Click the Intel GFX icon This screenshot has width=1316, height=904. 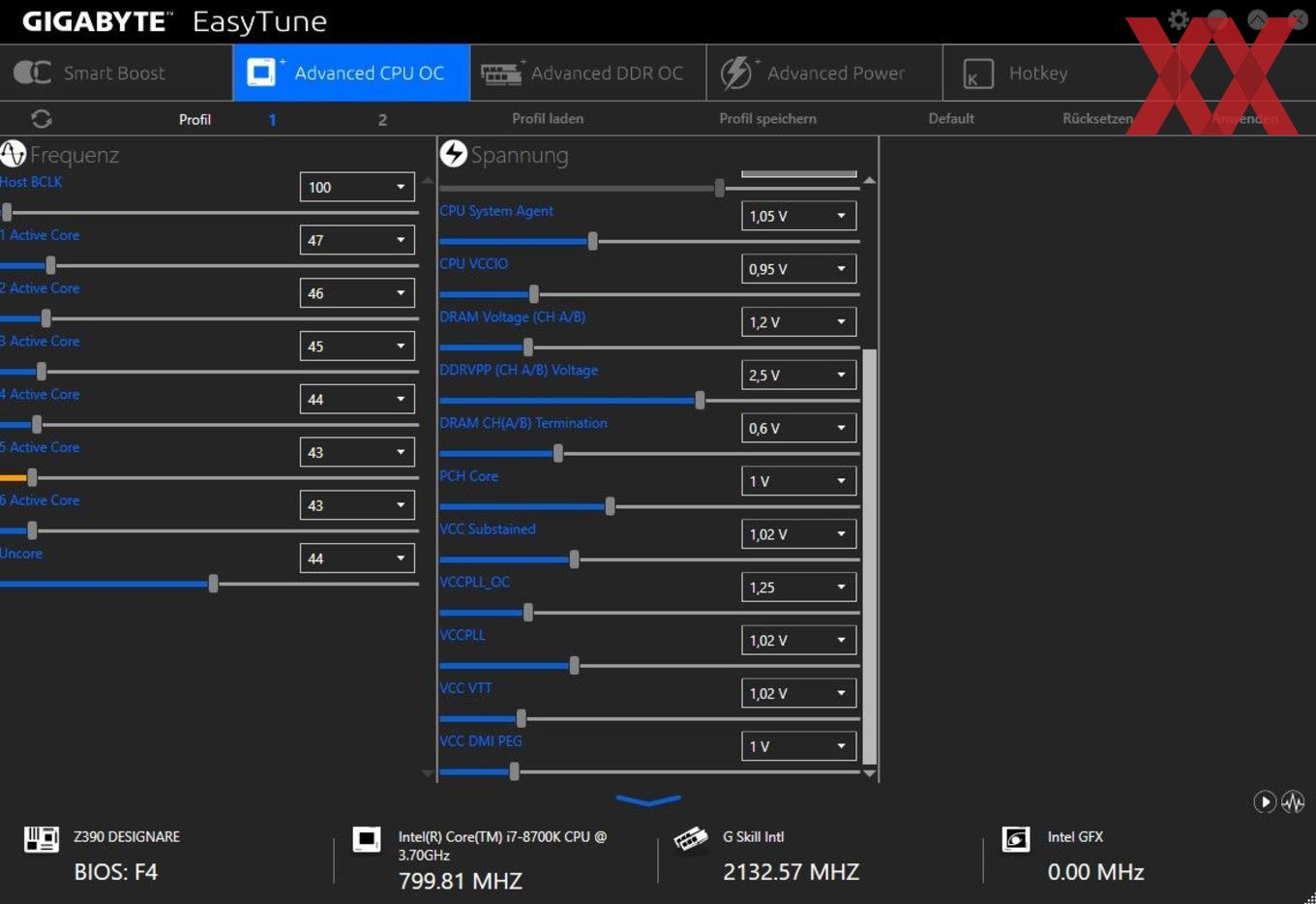click(1016, 839)
